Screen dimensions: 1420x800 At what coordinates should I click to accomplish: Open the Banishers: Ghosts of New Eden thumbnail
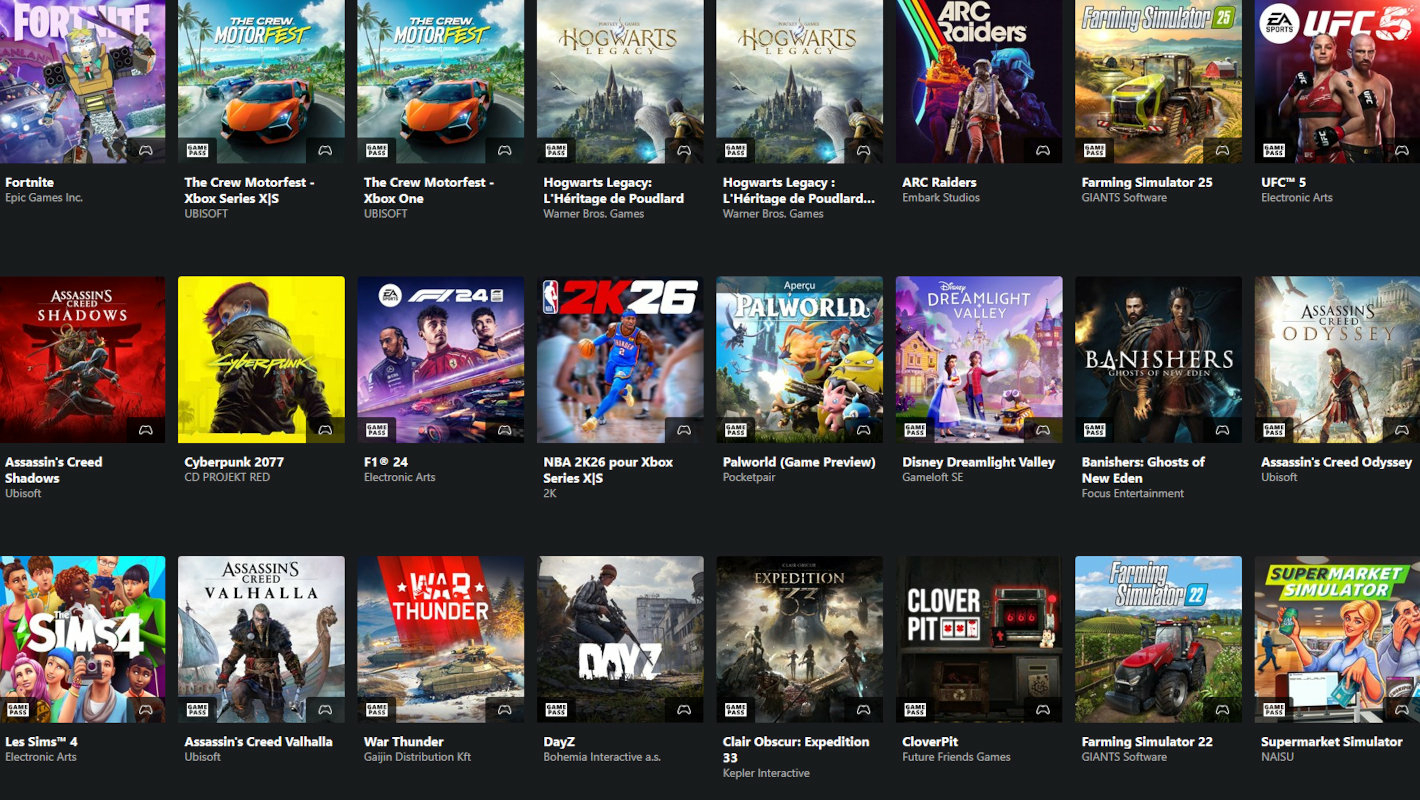[x=1157, y=360]
